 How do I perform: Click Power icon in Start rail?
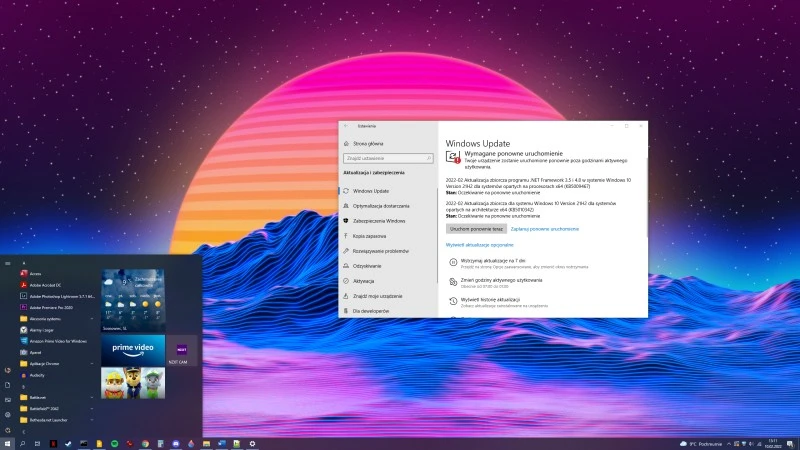(x=7, y=430)
